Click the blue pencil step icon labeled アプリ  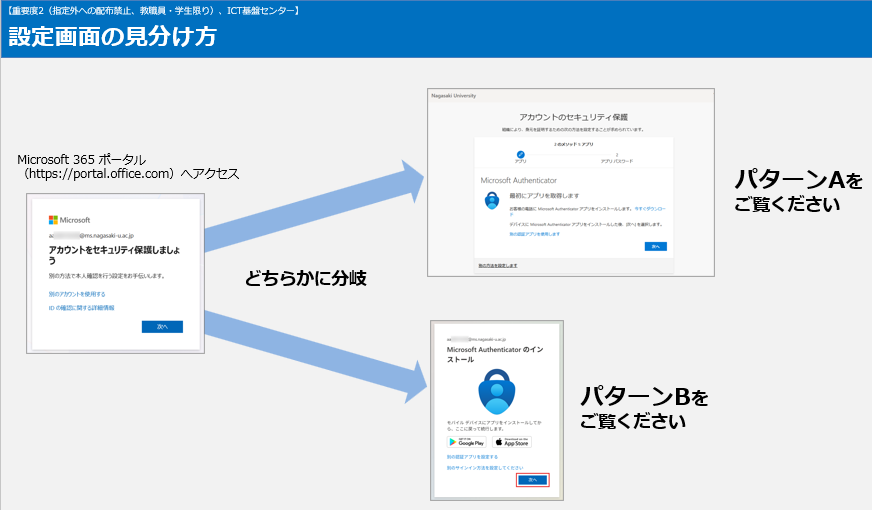pyautogui.click(x=520, y=153)
